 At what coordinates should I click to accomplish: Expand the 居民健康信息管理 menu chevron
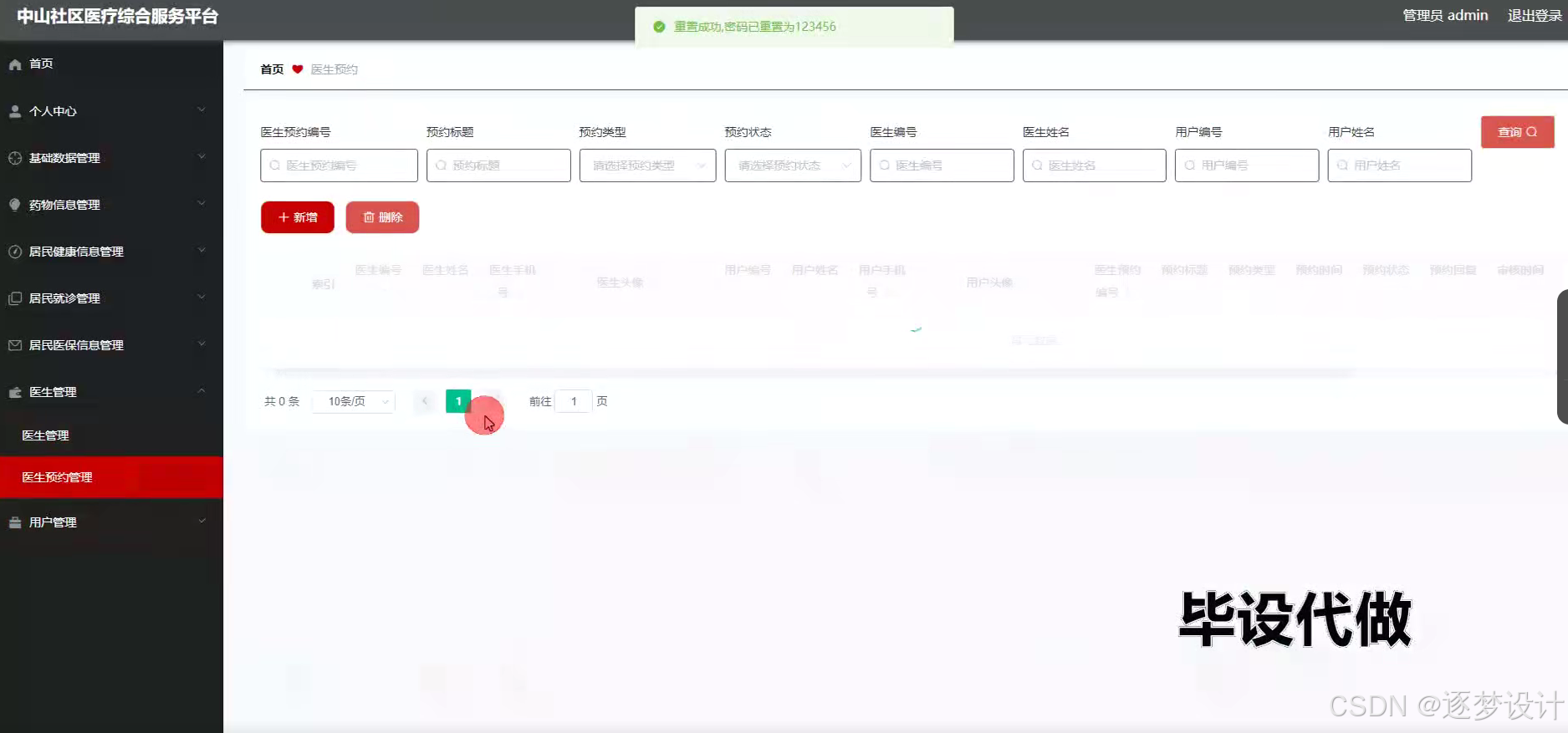point(202,251)
